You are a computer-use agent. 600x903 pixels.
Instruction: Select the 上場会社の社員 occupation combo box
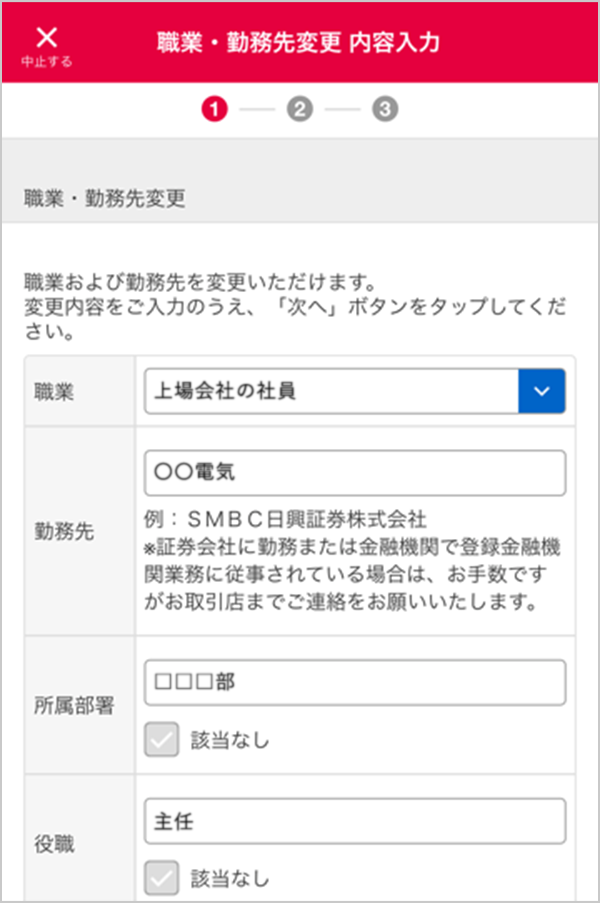[x=332, y=391]
